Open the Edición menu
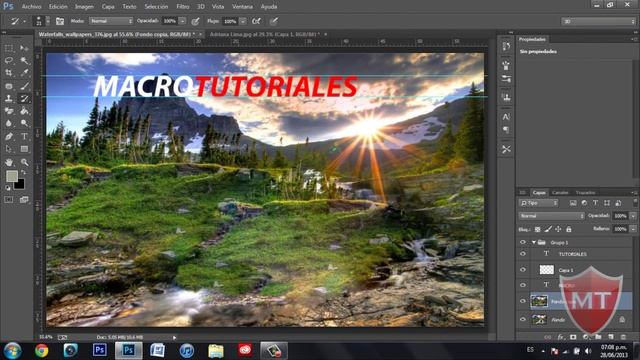 [x=58, y=7]
